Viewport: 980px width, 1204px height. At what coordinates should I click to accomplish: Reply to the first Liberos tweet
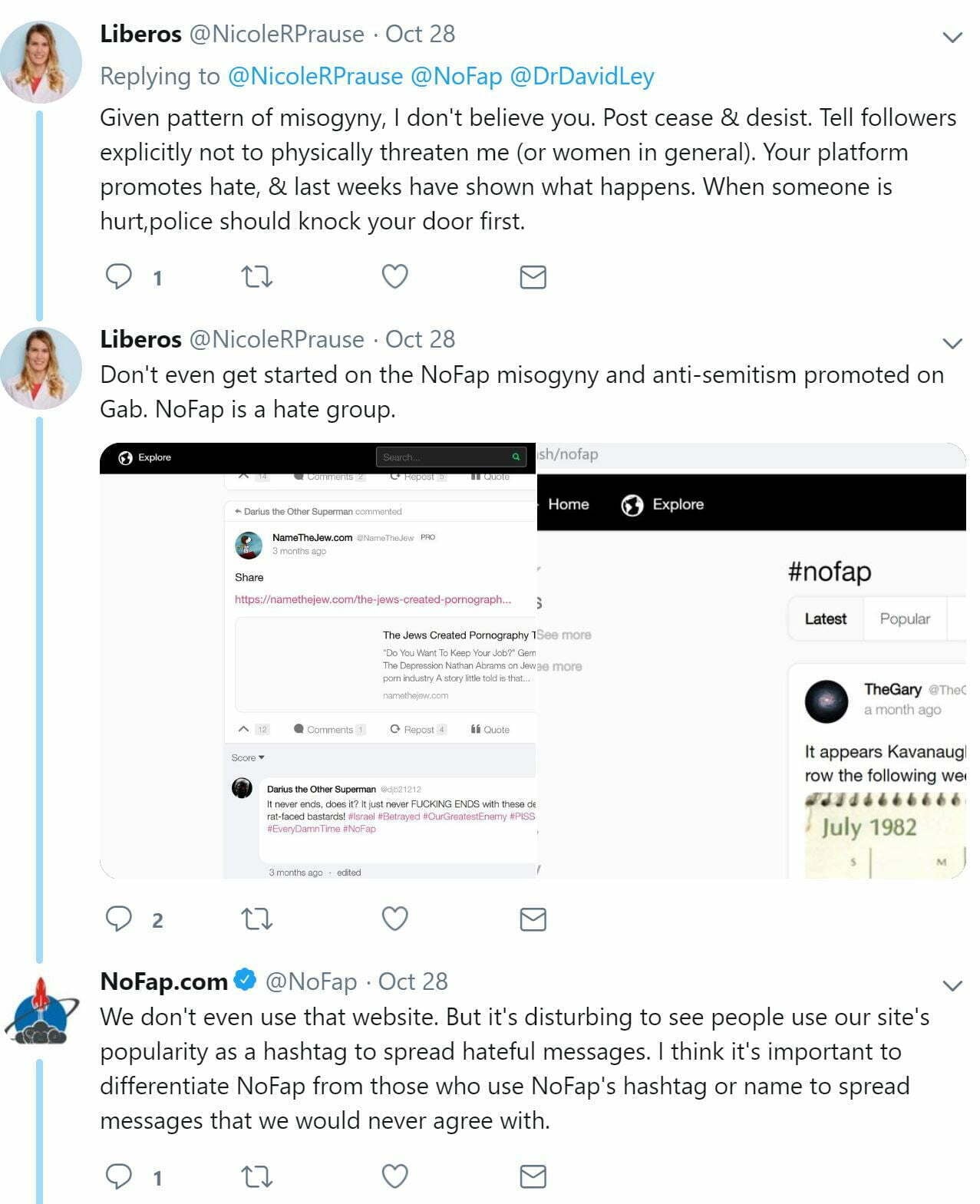coord(119,276)
